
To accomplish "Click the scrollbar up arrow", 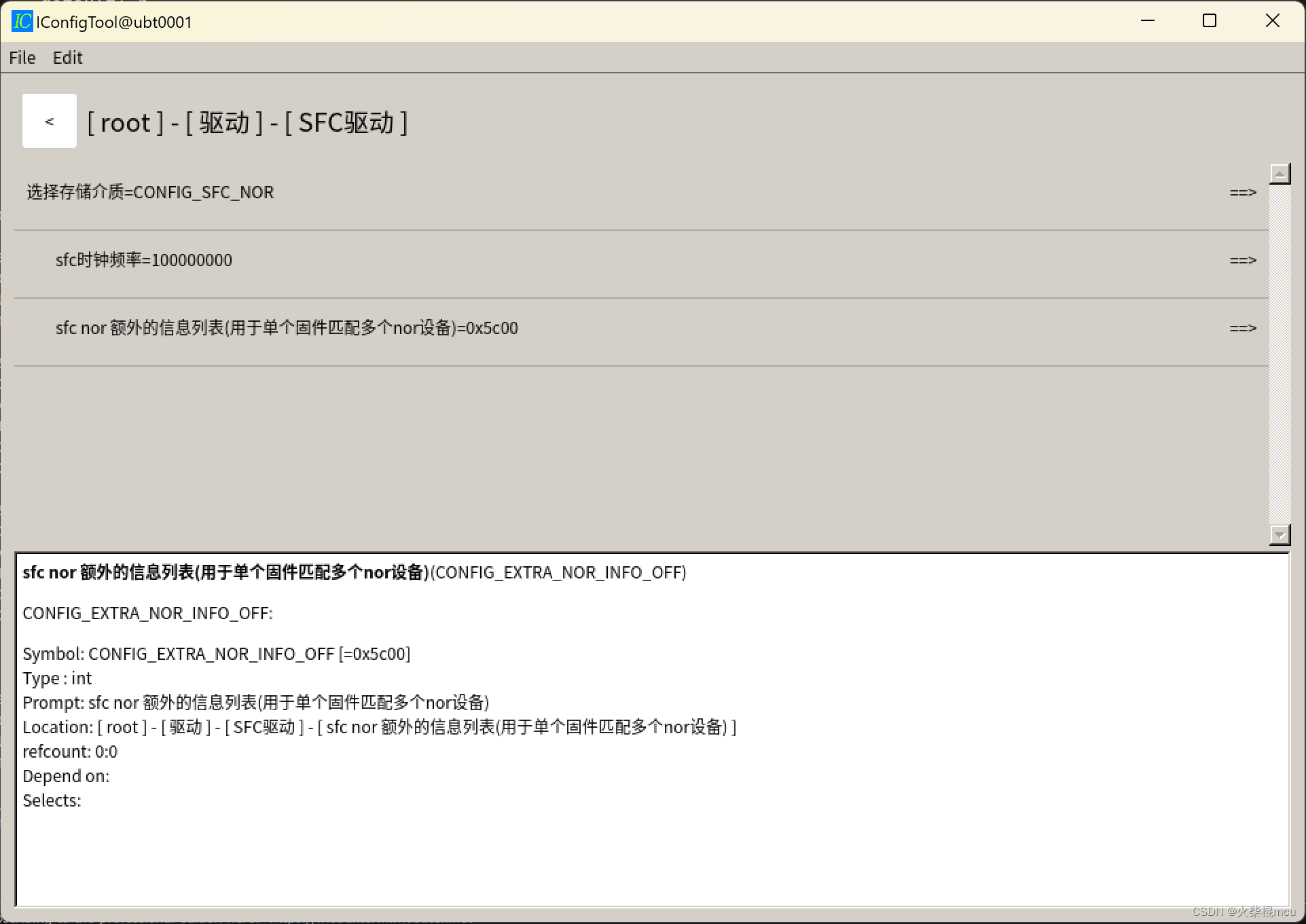I will (x=1280, y=174).
